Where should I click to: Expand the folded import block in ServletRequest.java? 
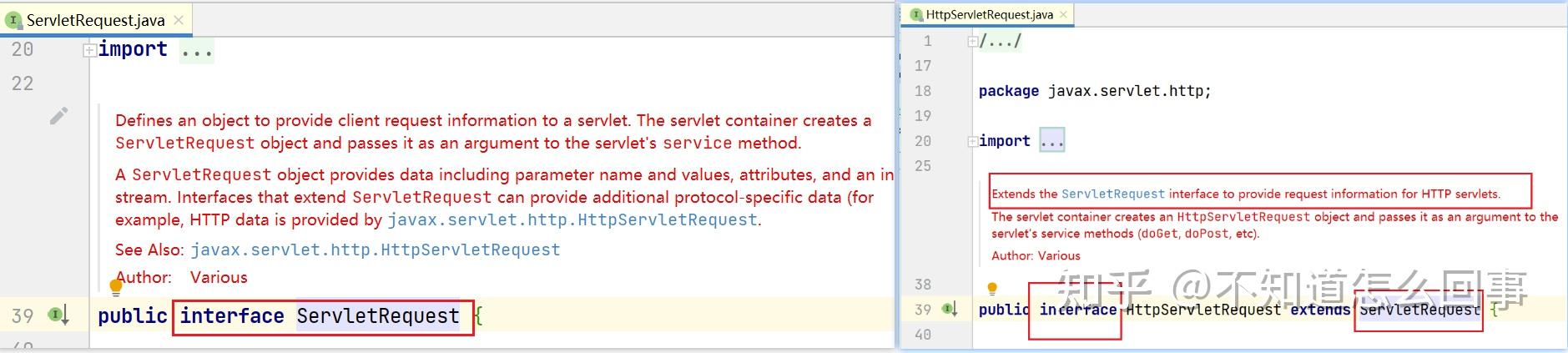pyautogui.click(x=88, y=50)
